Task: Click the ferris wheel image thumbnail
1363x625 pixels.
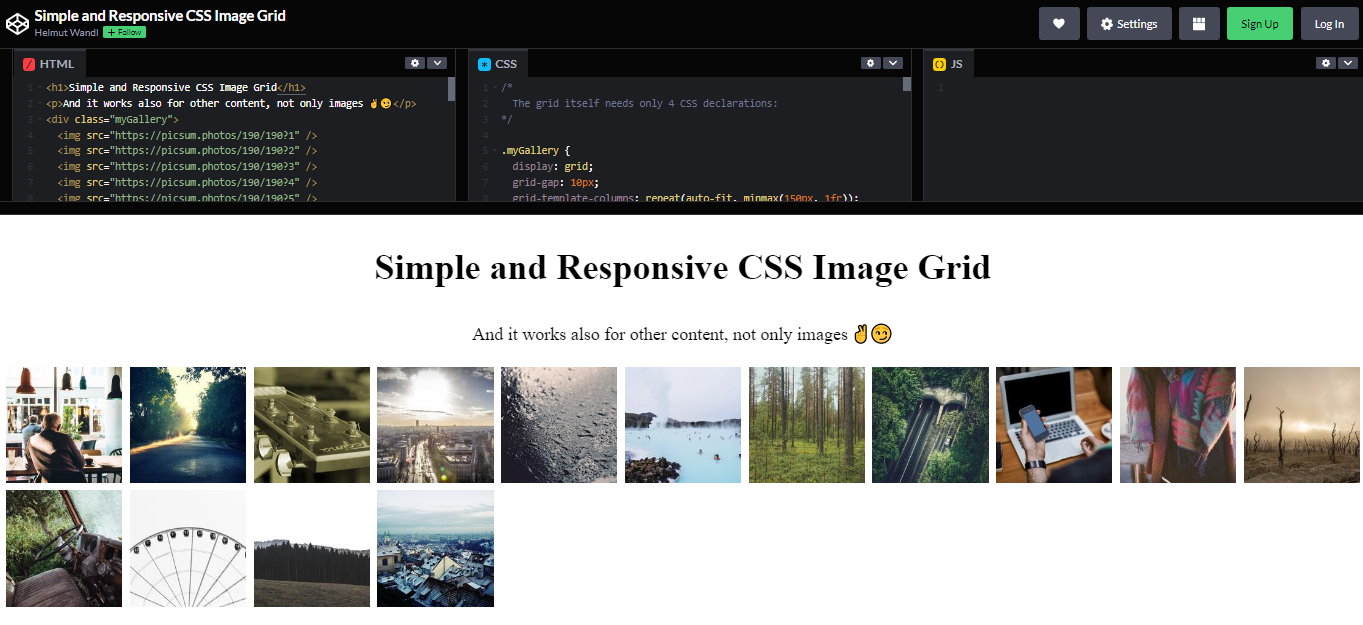Action: click(187, 547)
